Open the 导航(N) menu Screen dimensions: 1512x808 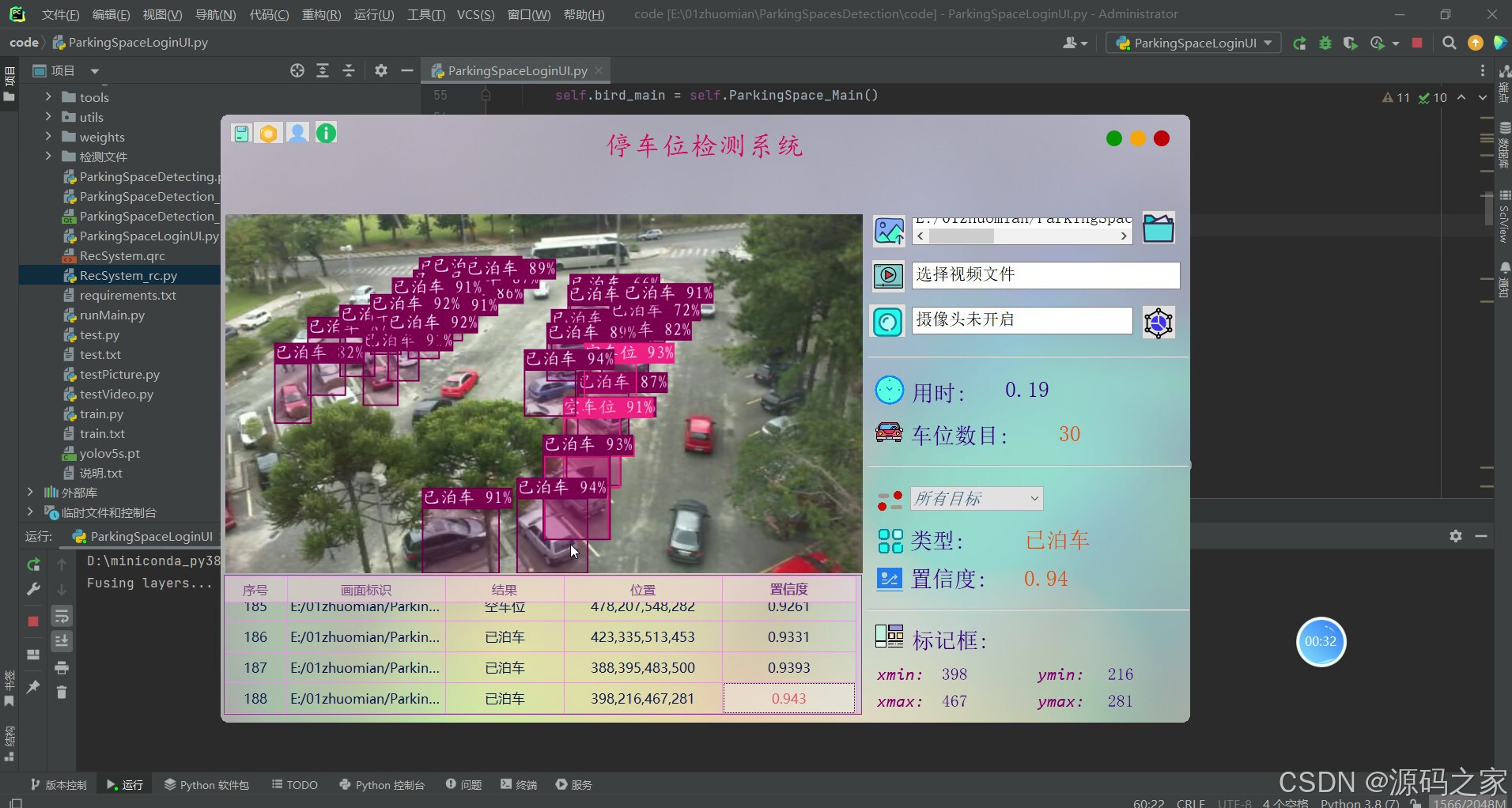[215, 14]
